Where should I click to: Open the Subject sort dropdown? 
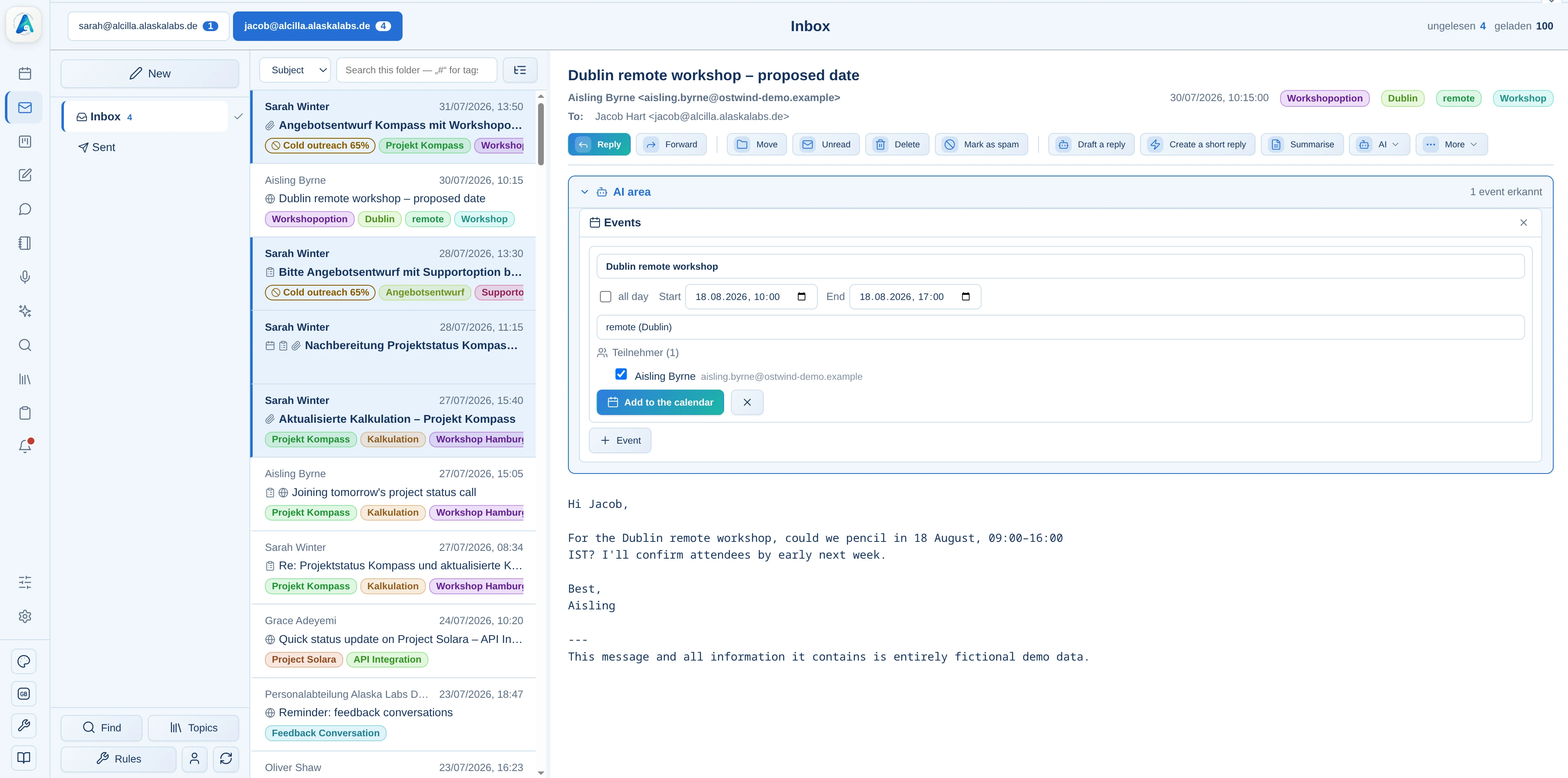click(294, 70)
